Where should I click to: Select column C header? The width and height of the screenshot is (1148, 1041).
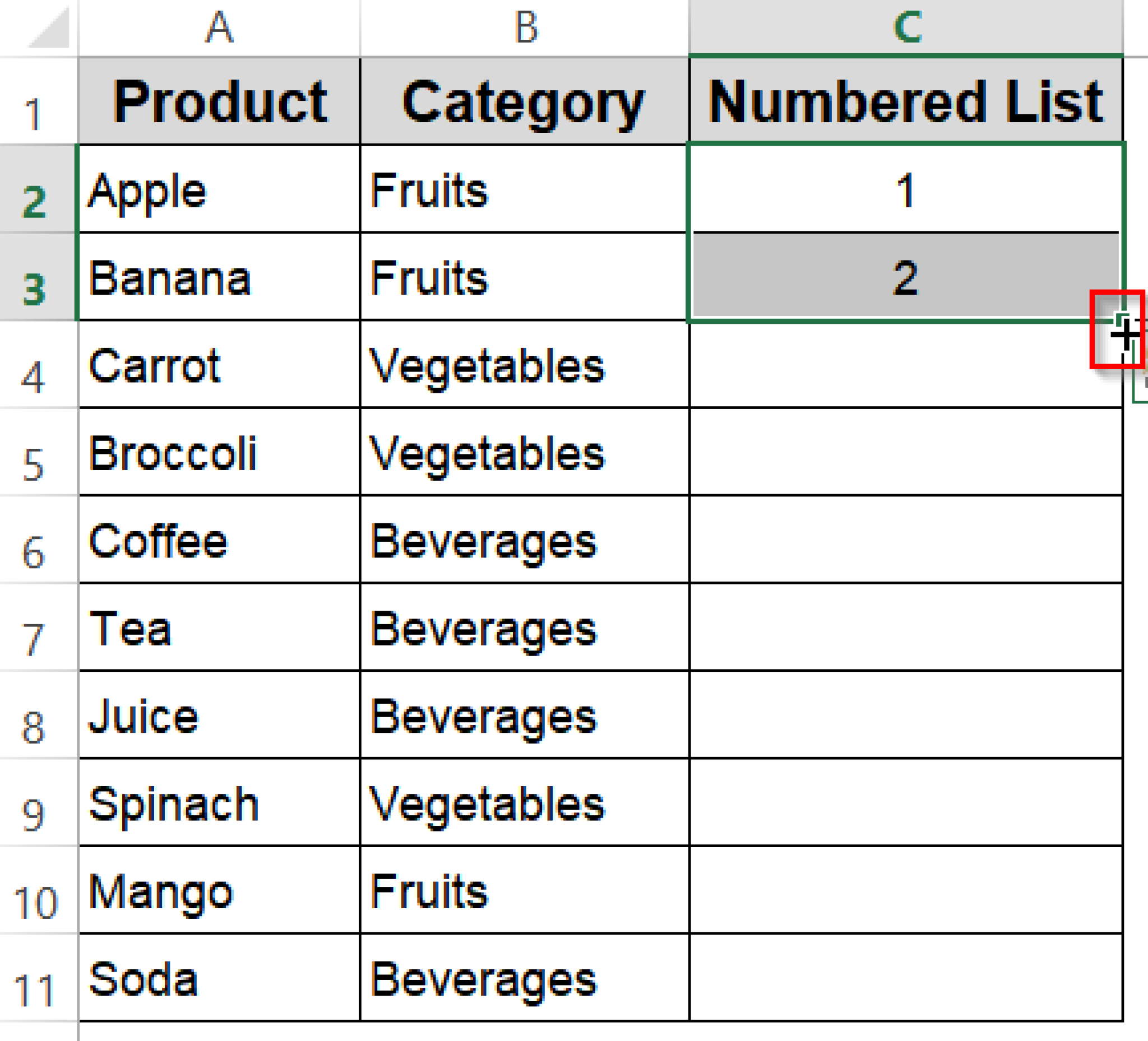(x=905, y=27)
